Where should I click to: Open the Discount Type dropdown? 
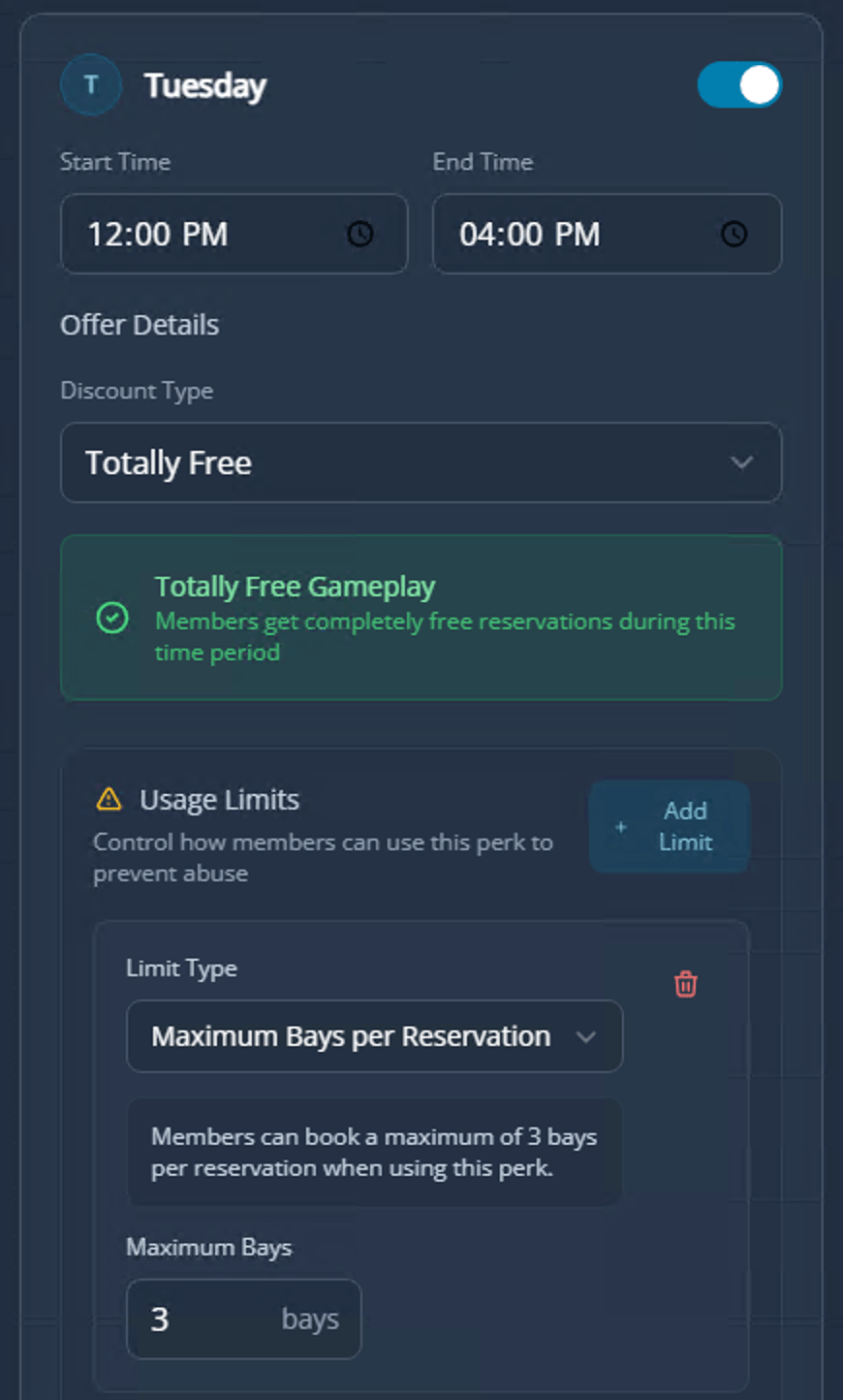point(421,462)
